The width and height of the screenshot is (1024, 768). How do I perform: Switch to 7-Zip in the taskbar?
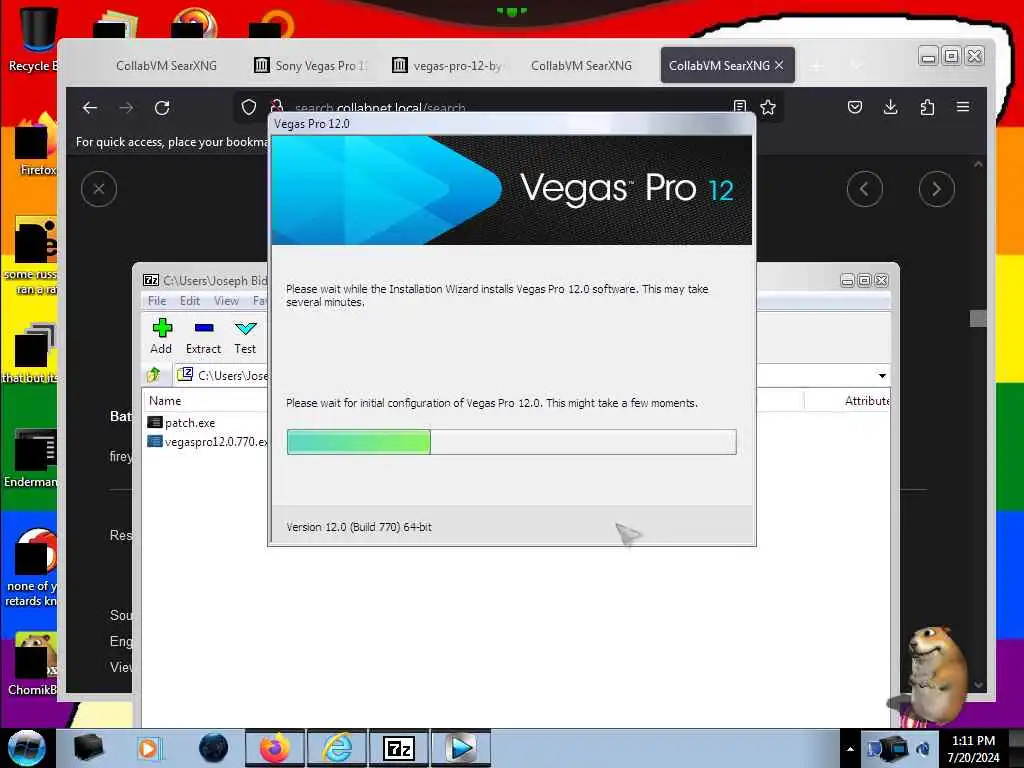click(x=399, y=748)
